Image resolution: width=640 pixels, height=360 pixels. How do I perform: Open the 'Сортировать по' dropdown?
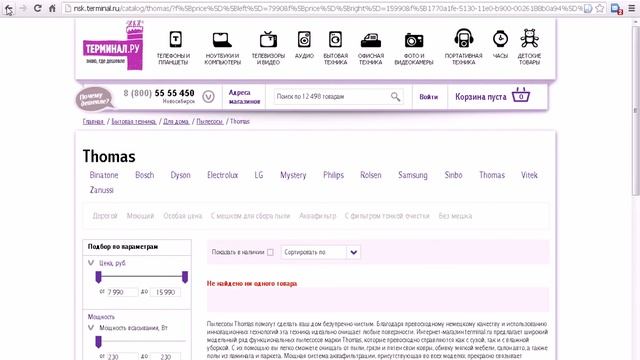tap(320, 252)
